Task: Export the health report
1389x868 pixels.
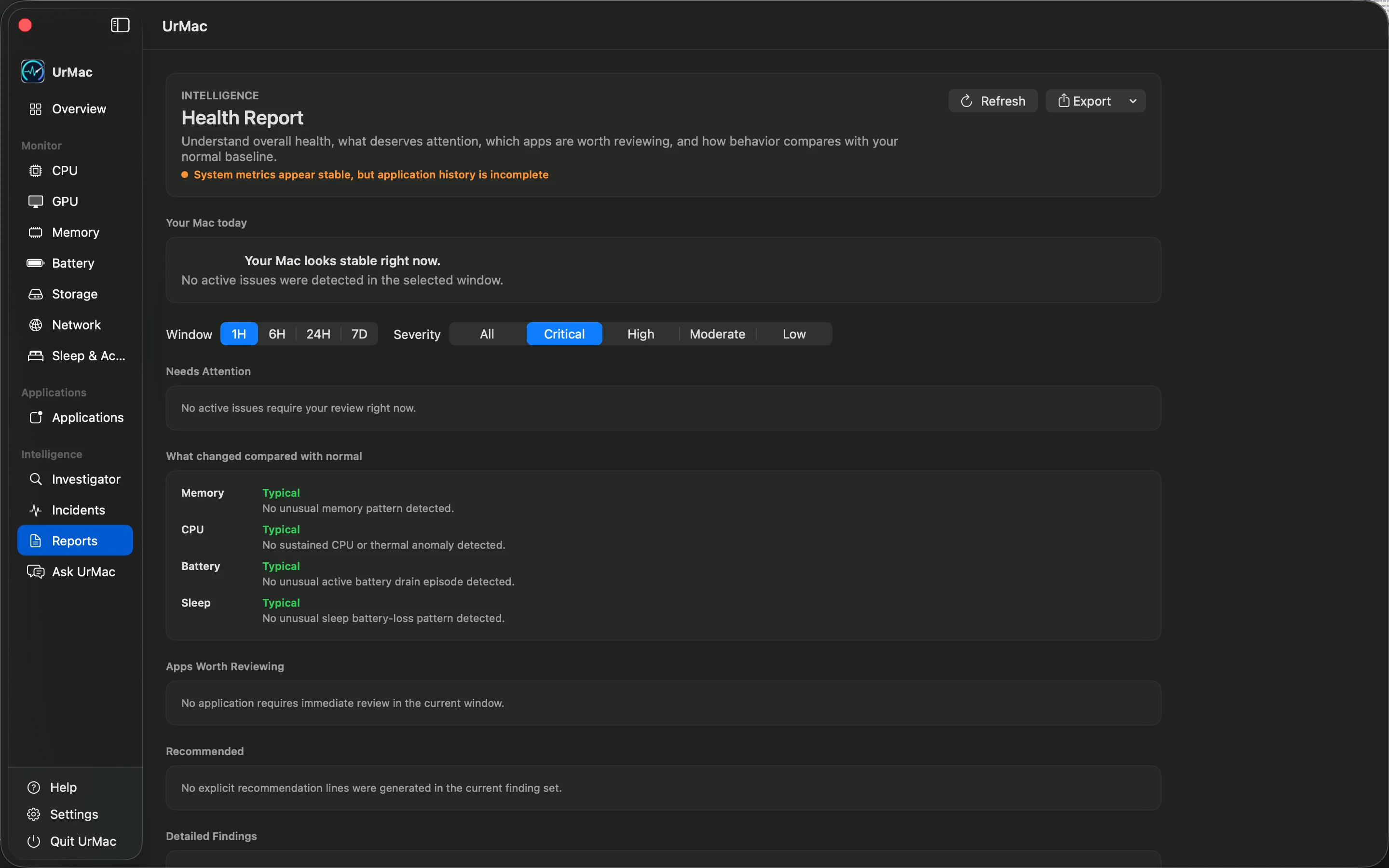Action: coord(1084,101)
